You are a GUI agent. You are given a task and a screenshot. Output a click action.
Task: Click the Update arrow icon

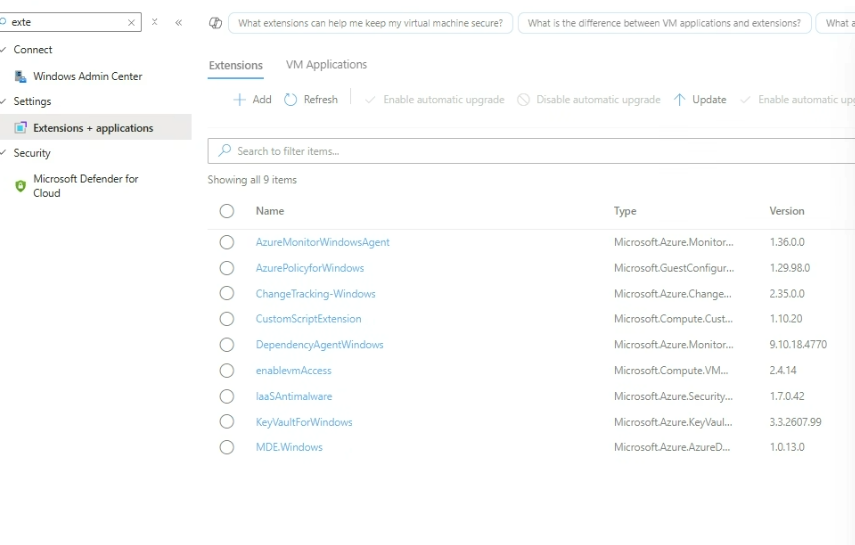[680, 100]
